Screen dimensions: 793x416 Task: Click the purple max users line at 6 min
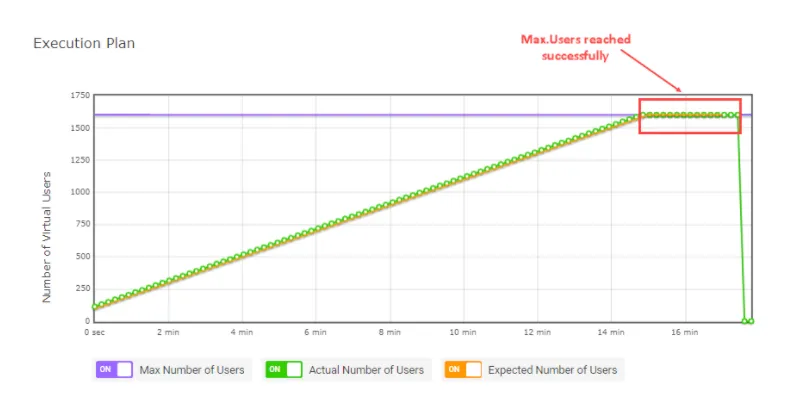316,115
